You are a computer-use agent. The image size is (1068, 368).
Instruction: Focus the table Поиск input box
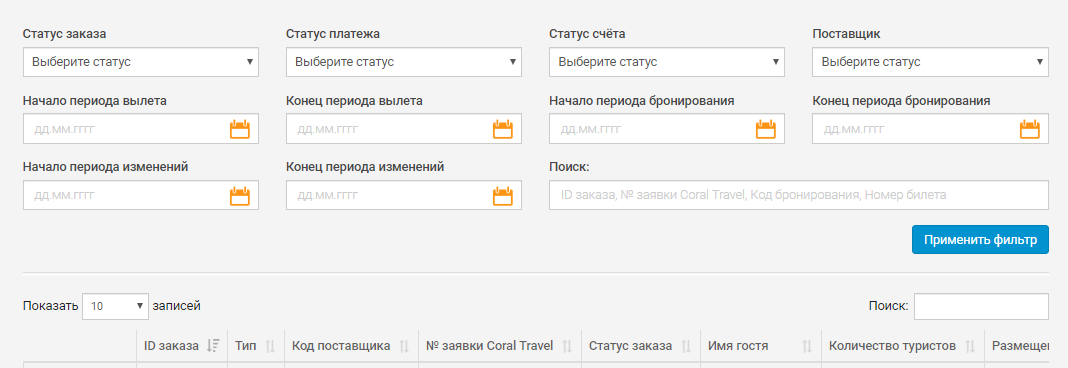981,307
